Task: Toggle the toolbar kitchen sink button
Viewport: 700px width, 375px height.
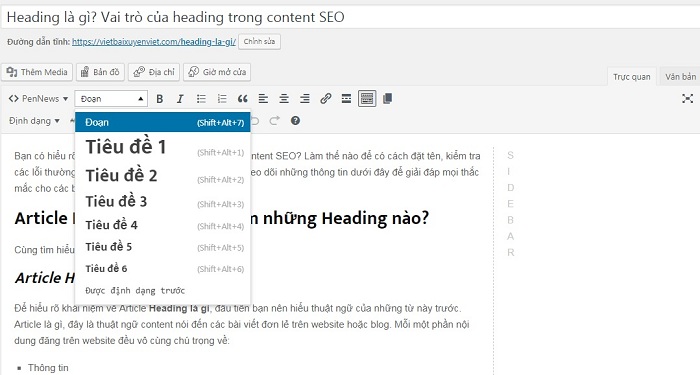Action: pyautogui.click(x=367, y=99)
